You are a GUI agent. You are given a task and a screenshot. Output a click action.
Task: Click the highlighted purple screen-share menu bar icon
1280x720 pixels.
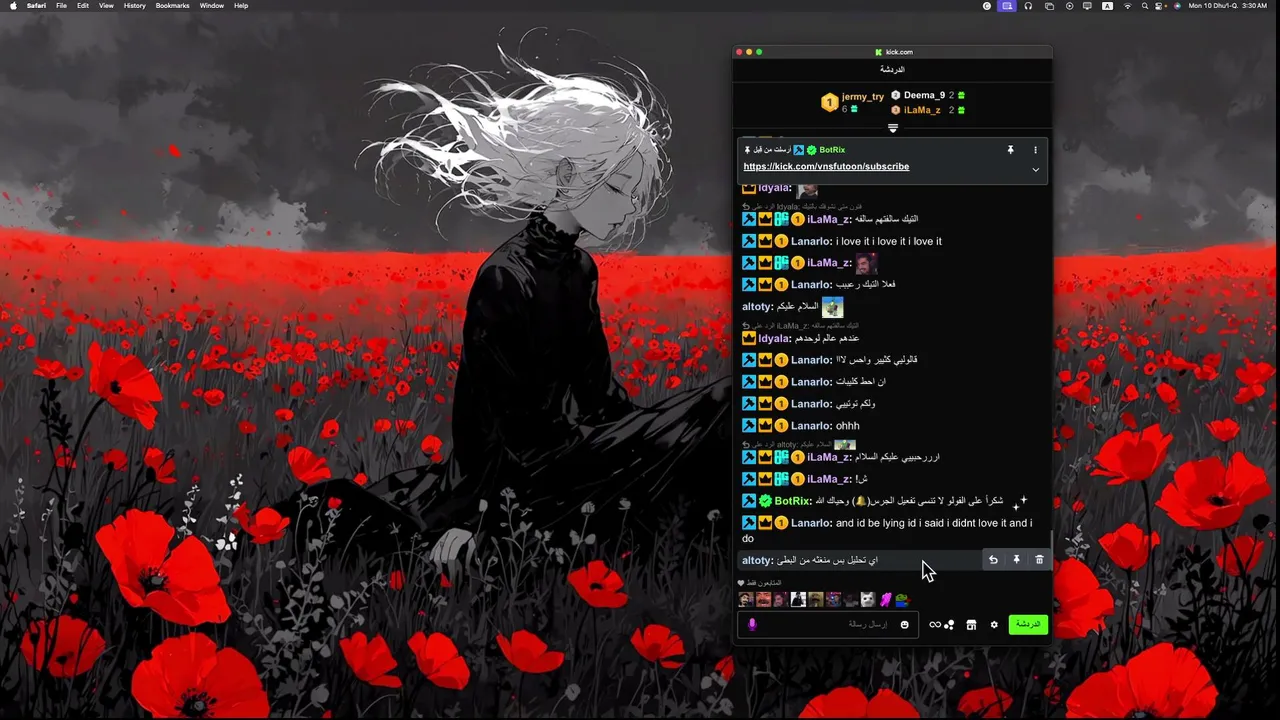tap(1007, 6)
